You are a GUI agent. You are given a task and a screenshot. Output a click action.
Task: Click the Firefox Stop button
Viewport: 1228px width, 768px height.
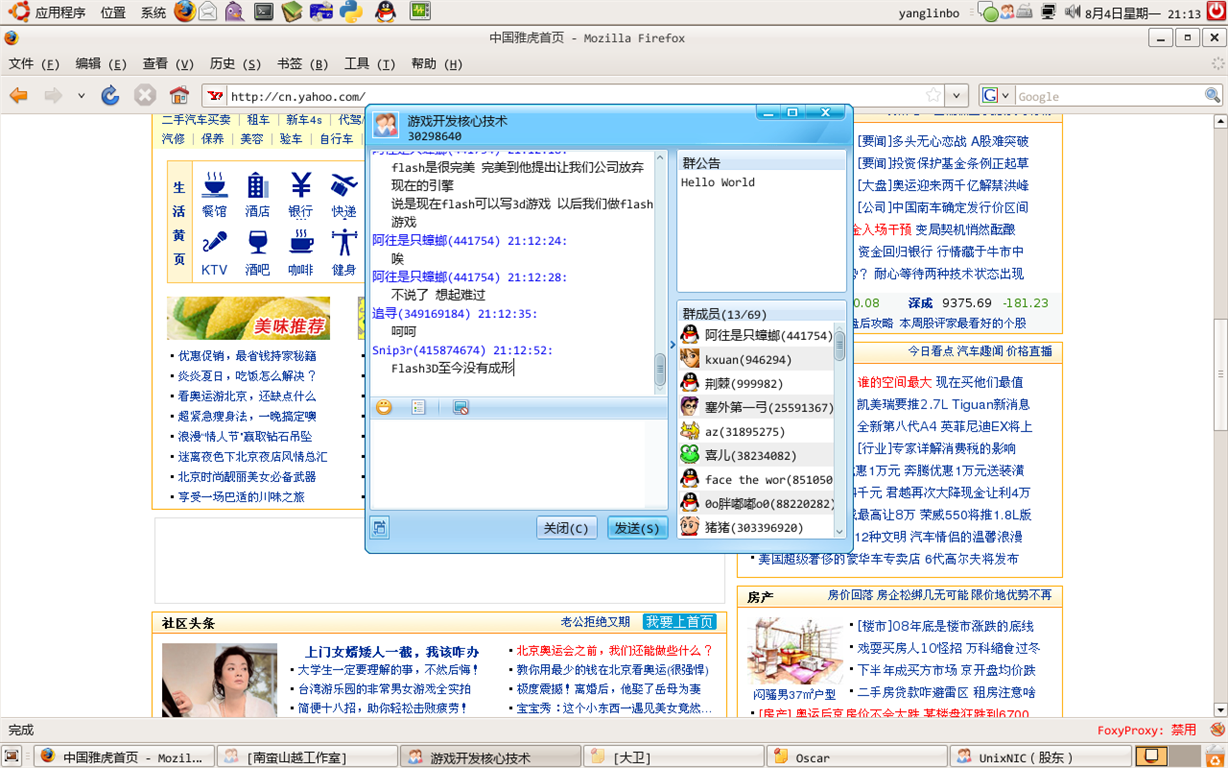point(145,96)
